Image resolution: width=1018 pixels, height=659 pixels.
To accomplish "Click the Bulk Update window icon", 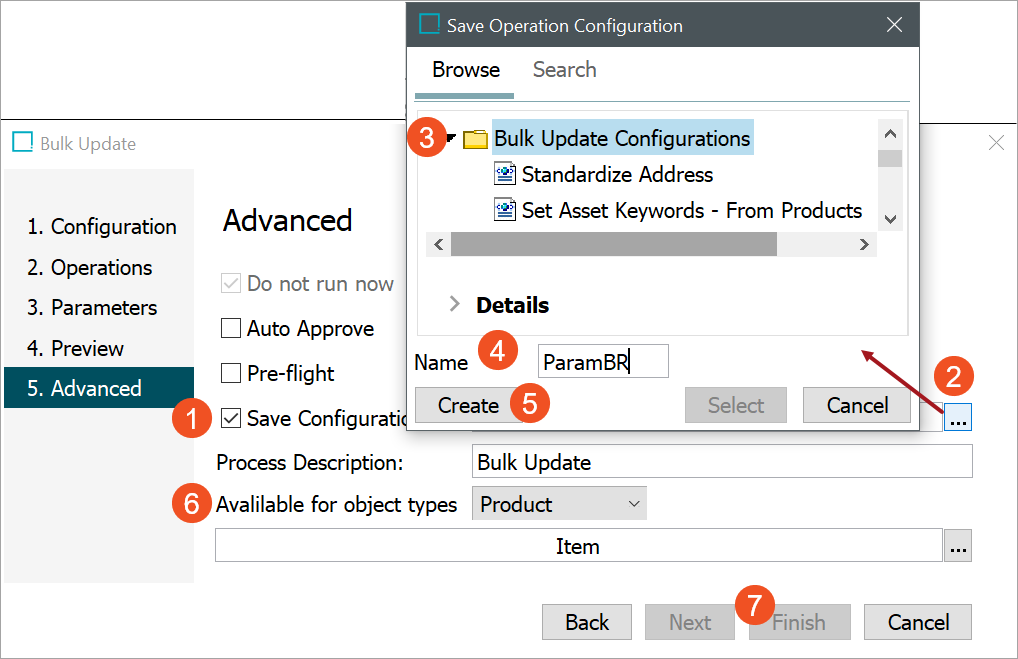I will coord(23,142).
